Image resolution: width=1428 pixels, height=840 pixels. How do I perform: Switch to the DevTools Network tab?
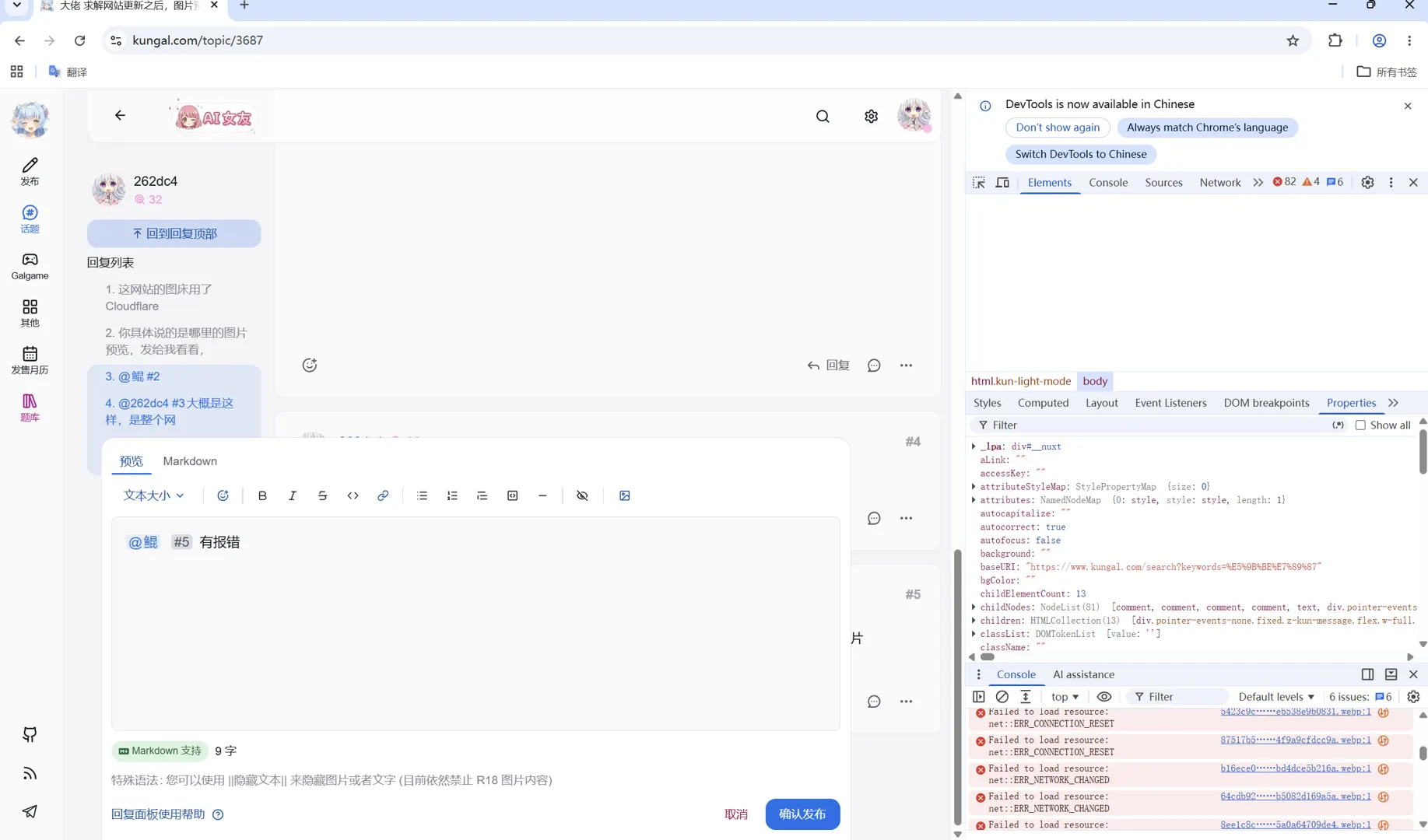[x=1219, y=182]
